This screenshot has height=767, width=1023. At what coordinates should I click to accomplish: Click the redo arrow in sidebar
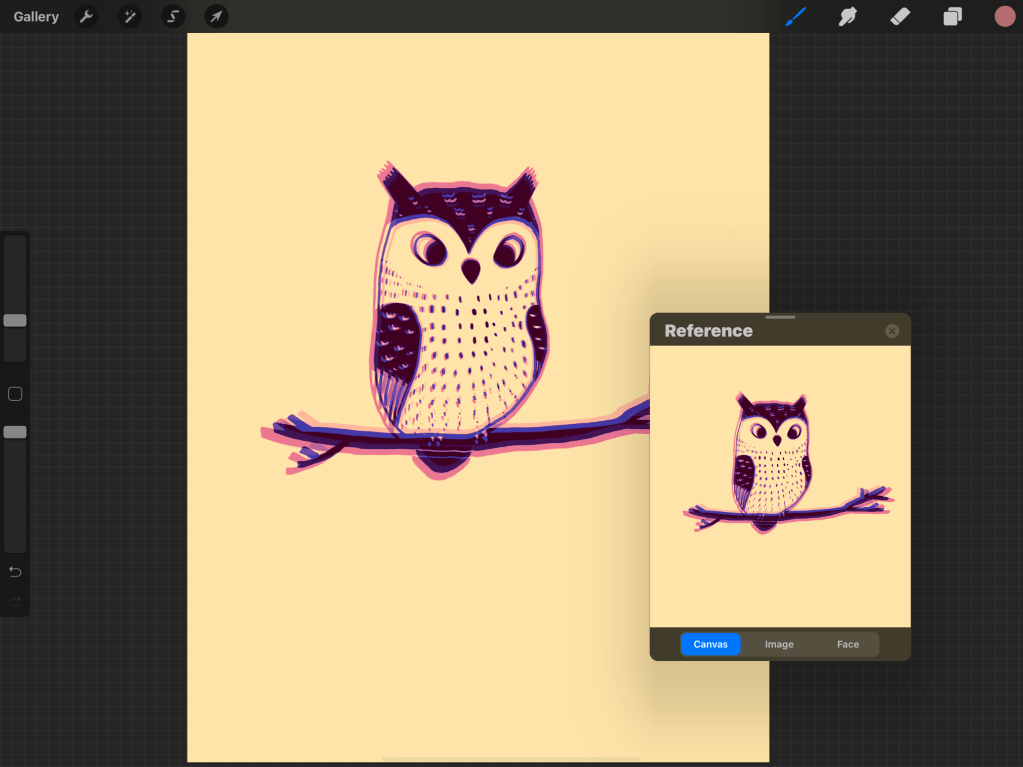click(15, 601)
